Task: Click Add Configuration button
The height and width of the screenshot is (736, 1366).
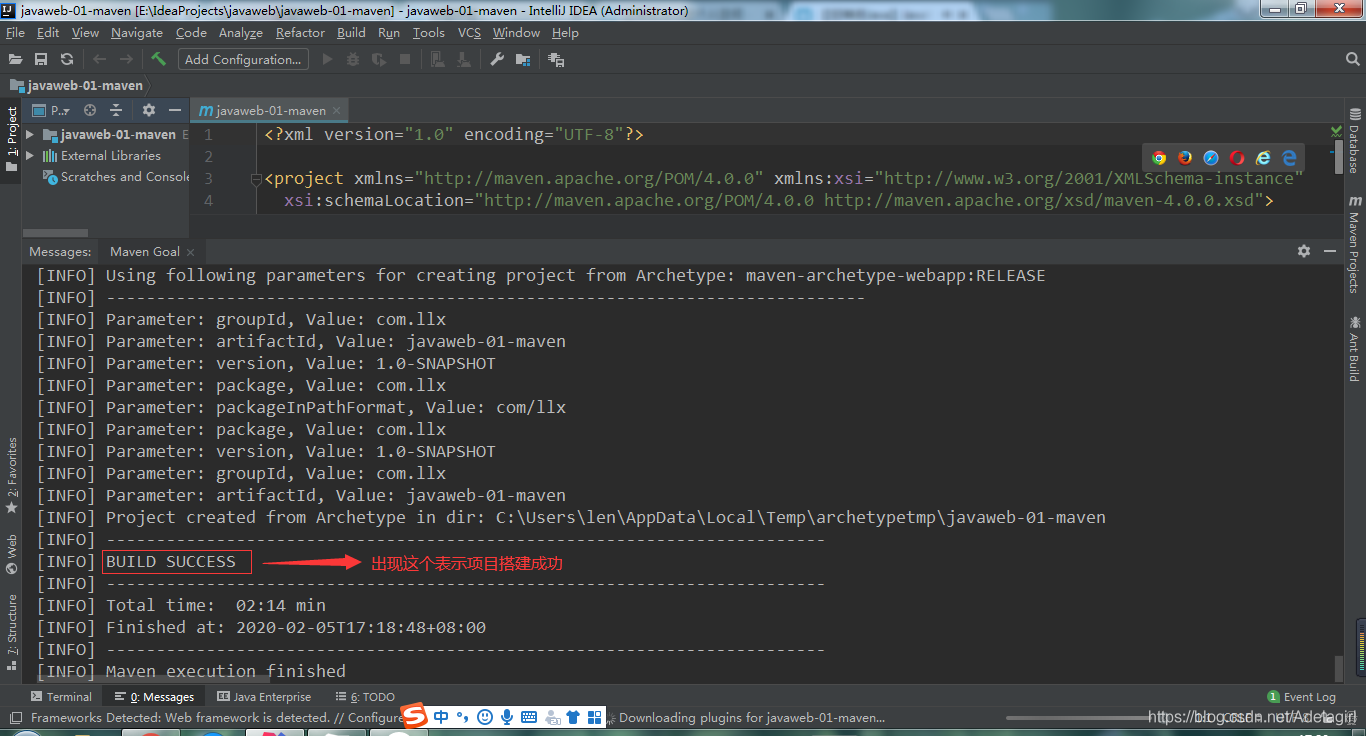Action: (x=243, y=59)
